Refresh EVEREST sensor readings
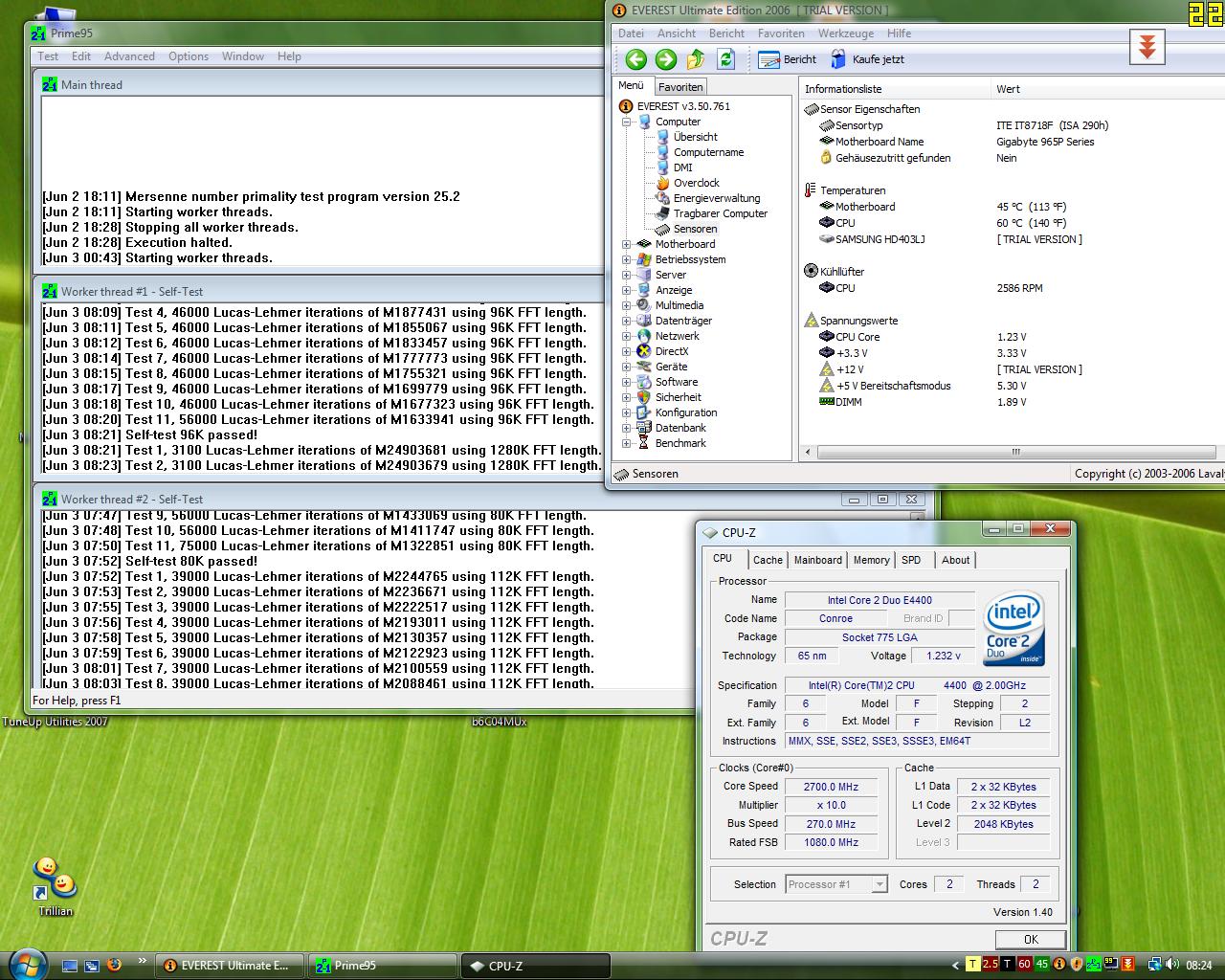 [726, 59]
